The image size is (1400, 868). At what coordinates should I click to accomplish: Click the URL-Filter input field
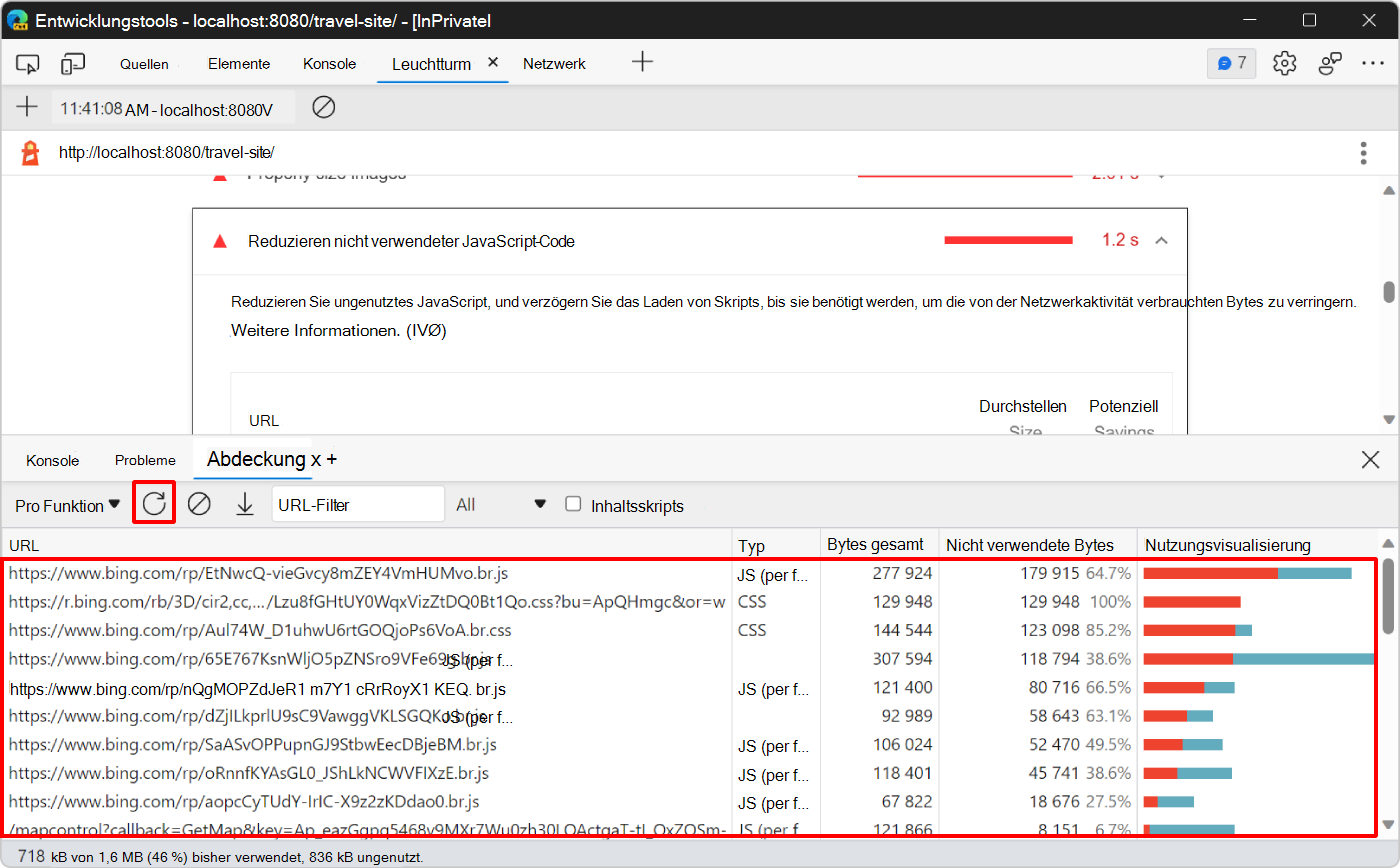[x=357, y=505]
